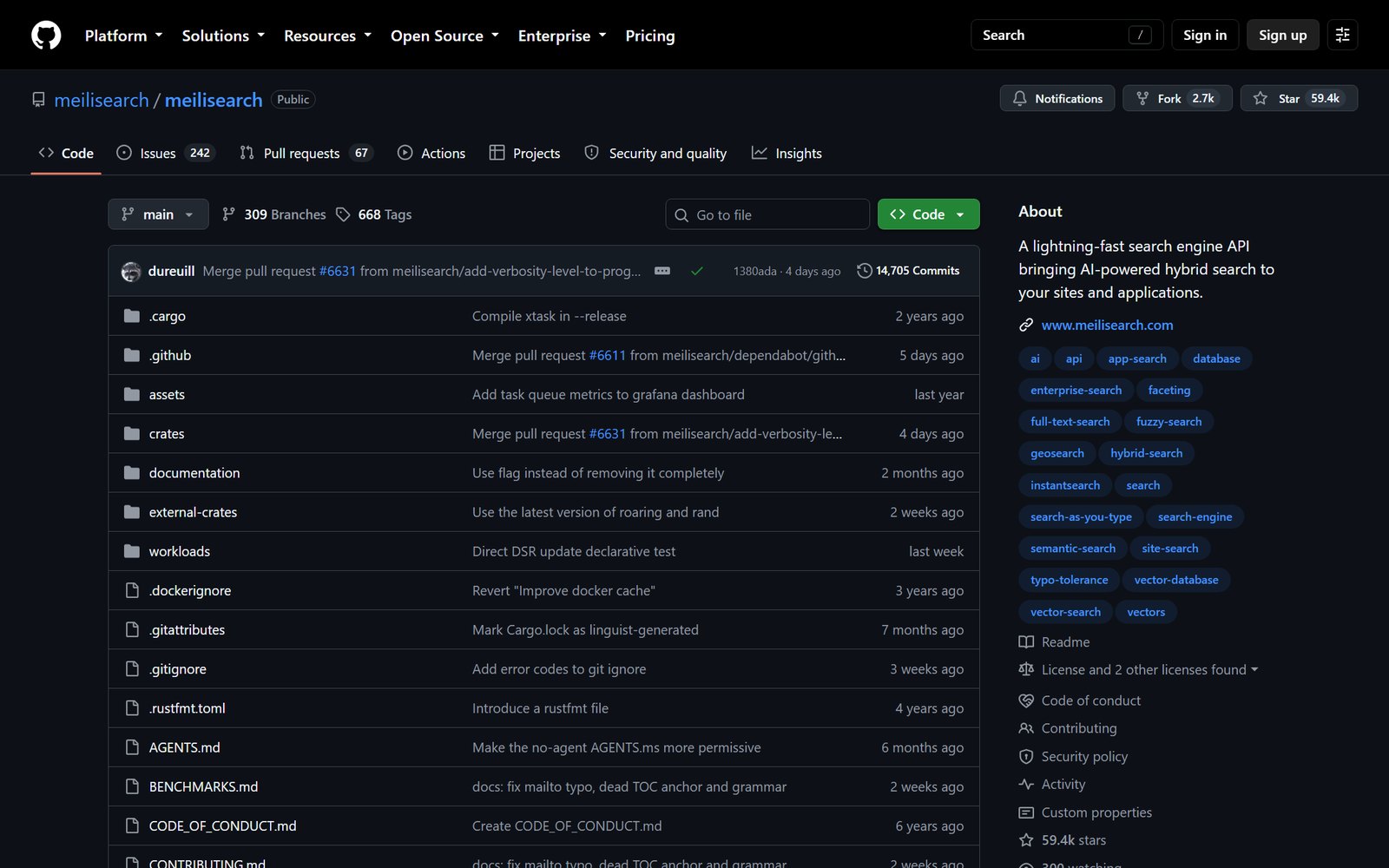Switch to the Issues tab
Screen dimensions: 1389x868
(x=165, y=153)
